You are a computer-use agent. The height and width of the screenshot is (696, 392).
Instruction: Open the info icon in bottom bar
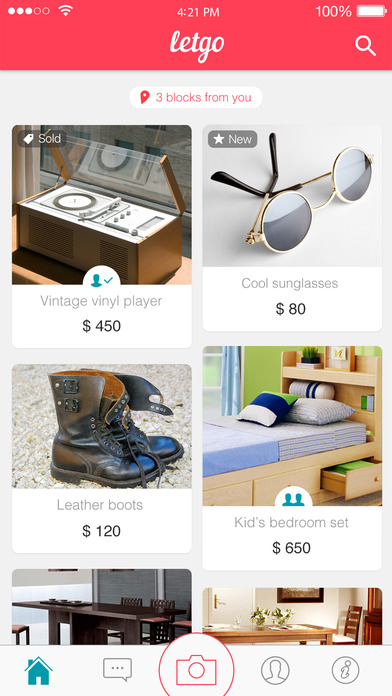click(x=345, y=670)
